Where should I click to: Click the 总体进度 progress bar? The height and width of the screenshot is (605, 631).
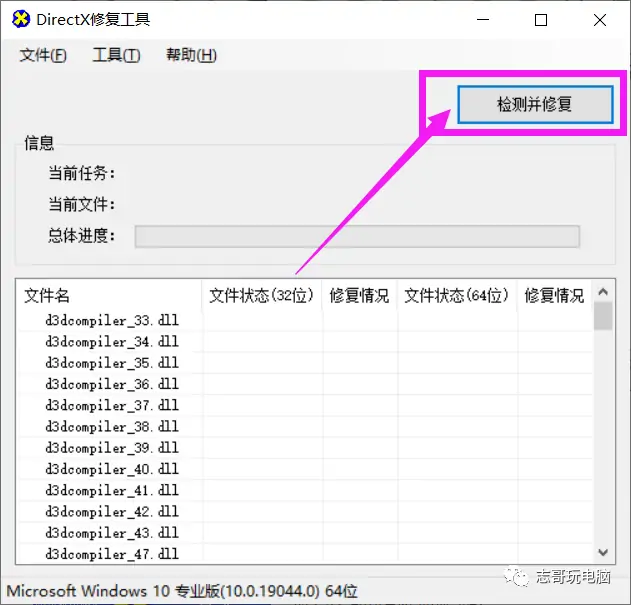[x=357, y=236]
